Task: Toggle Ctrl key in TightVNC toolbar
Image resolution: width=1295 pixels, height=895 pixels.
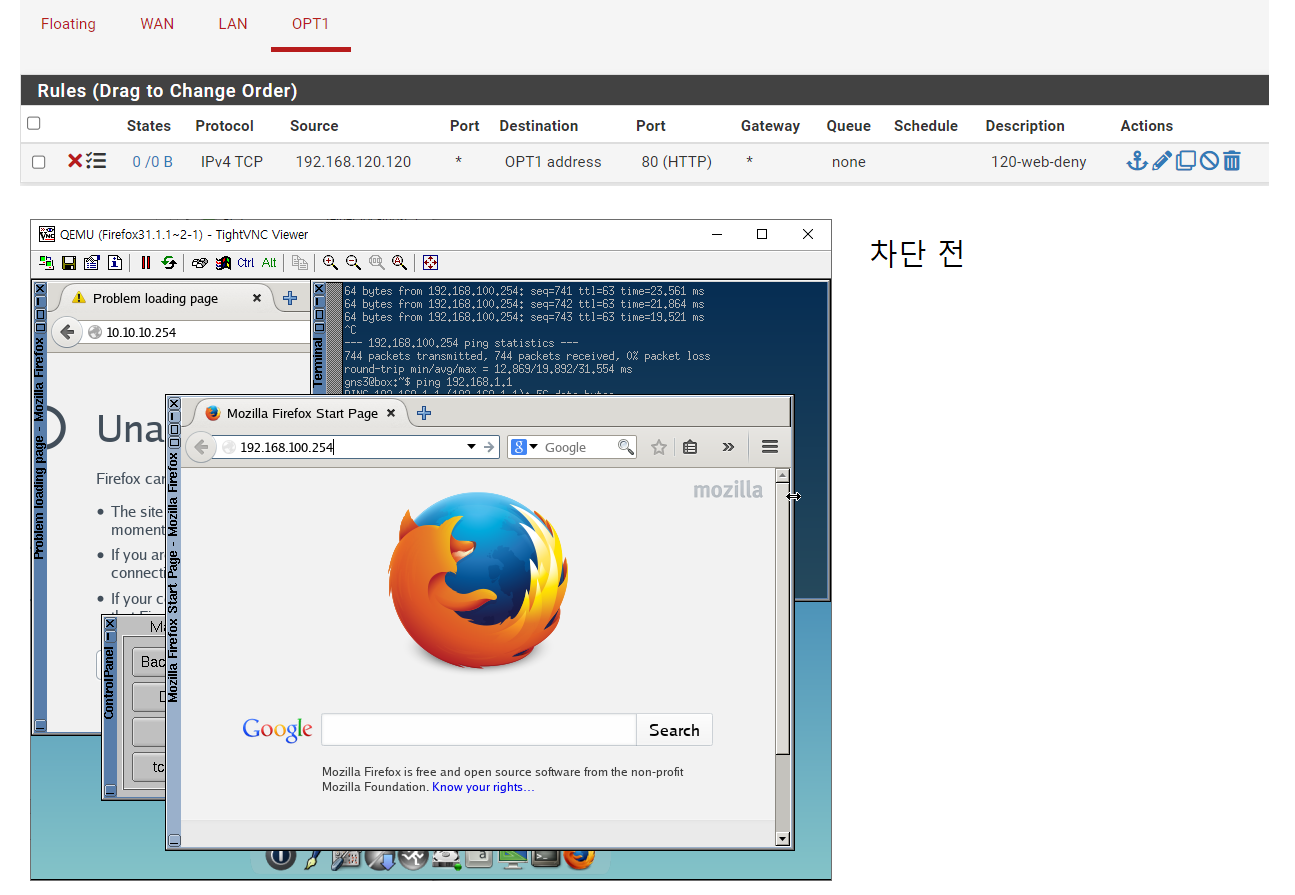Action: 246,263
